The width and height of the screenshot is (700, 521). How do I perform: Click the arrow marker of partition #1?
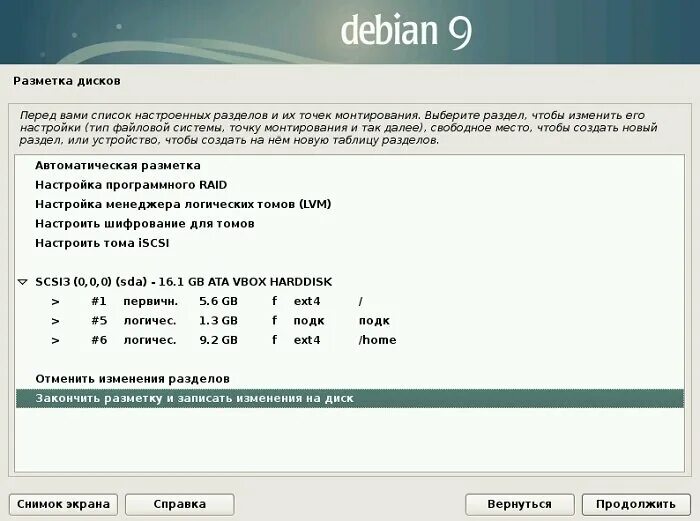(55, 302)
